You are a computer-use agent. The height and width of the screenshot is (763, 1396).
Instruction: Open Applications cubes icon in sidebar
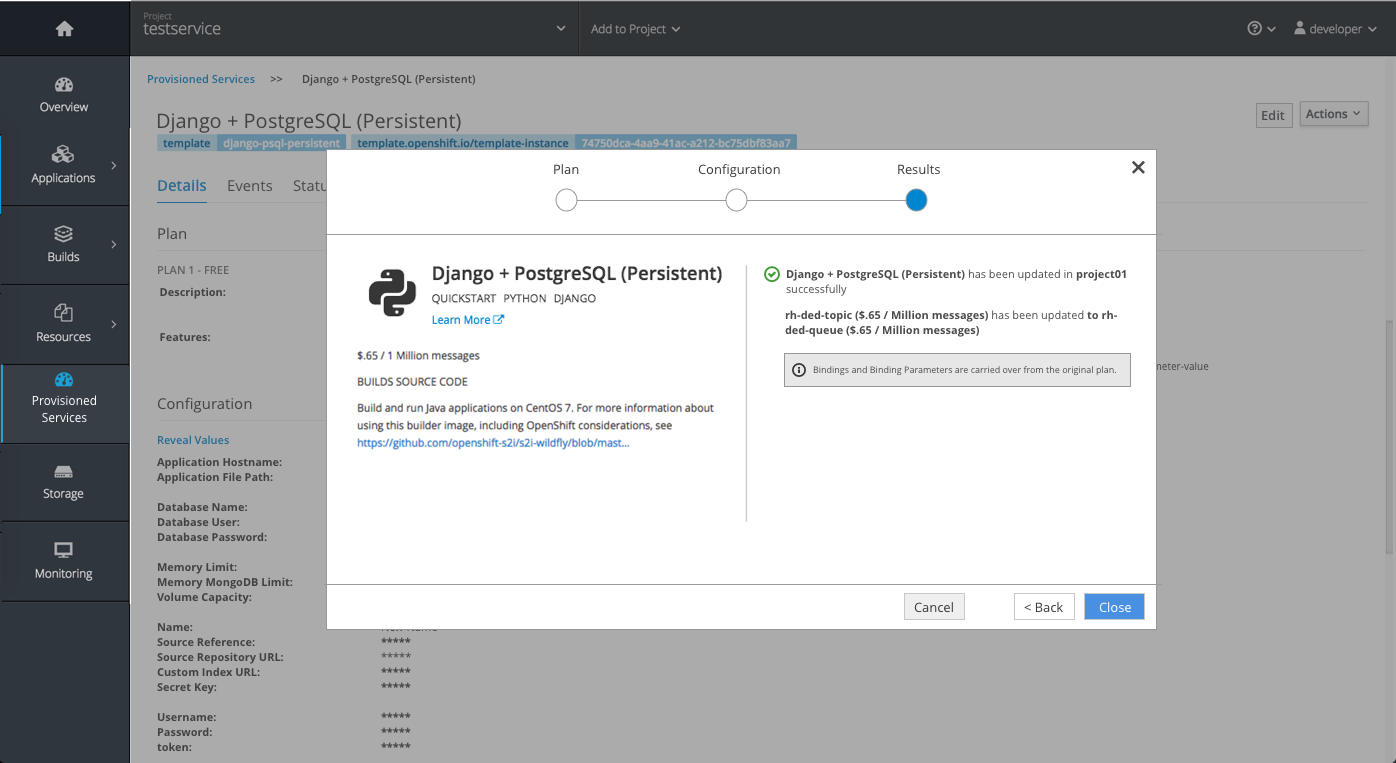(63, 154)
